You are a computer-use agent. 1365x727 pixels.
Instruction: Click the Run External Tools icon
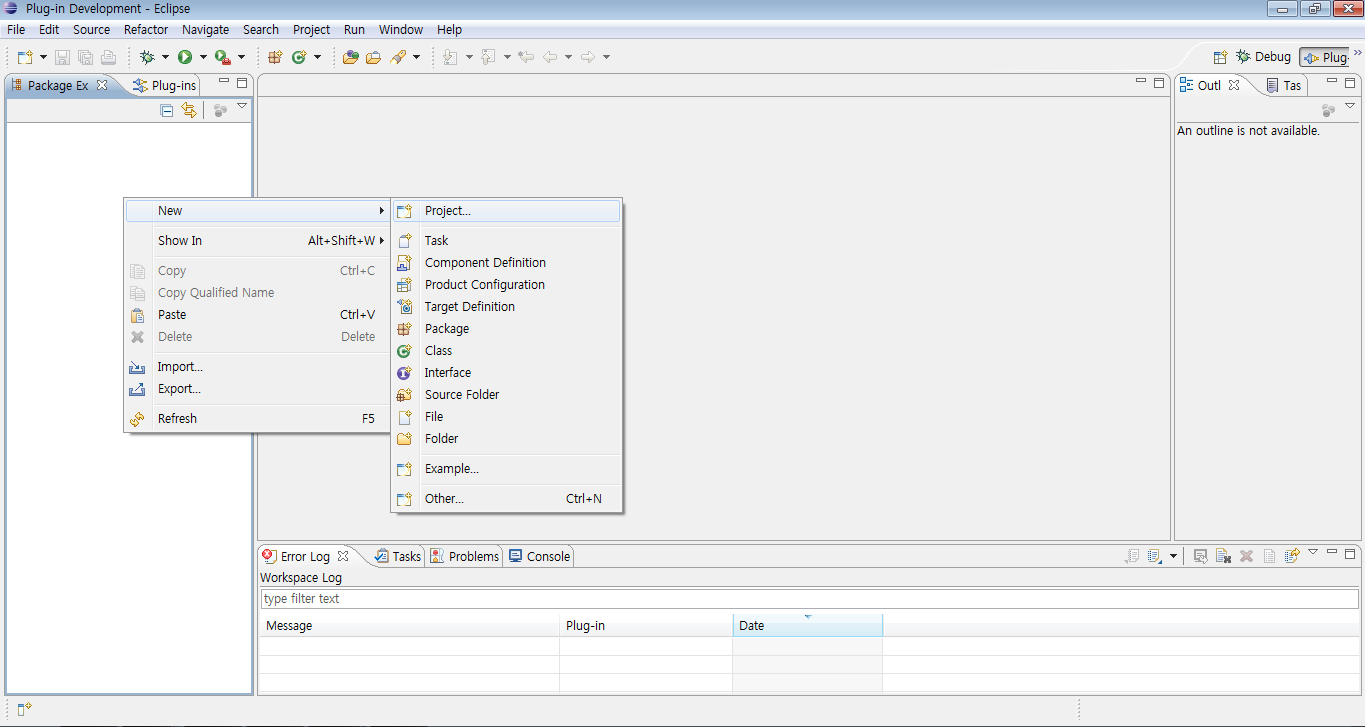222,57
